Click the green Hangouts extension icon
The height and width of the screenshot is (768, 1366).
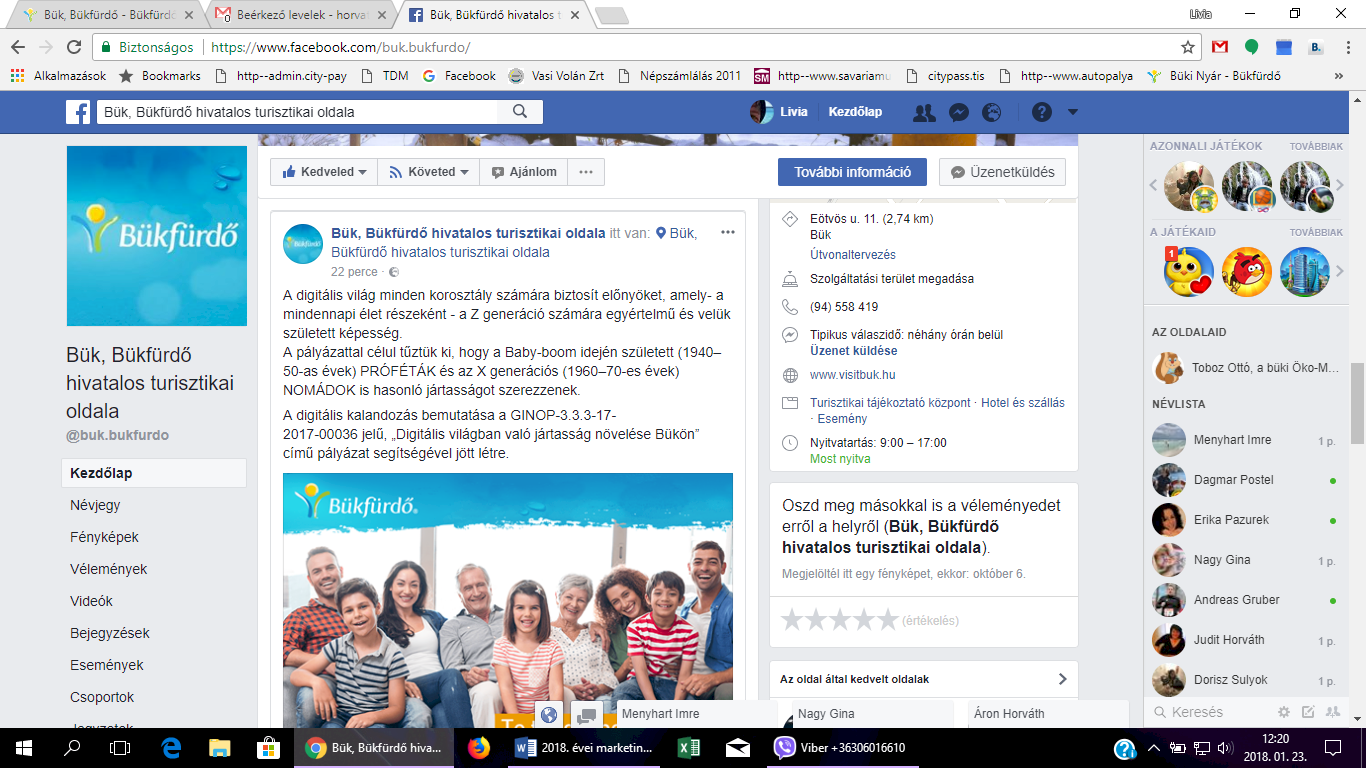coord(1251,47)
